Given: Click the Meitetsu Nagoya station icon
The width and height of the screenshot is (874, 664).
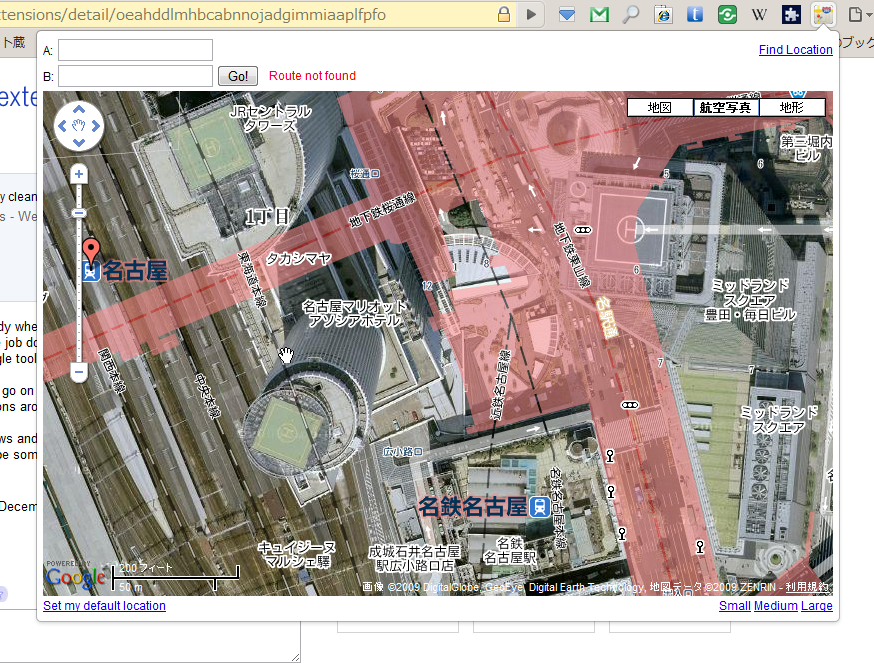Looking at the screenshot, I should (540, 507).
